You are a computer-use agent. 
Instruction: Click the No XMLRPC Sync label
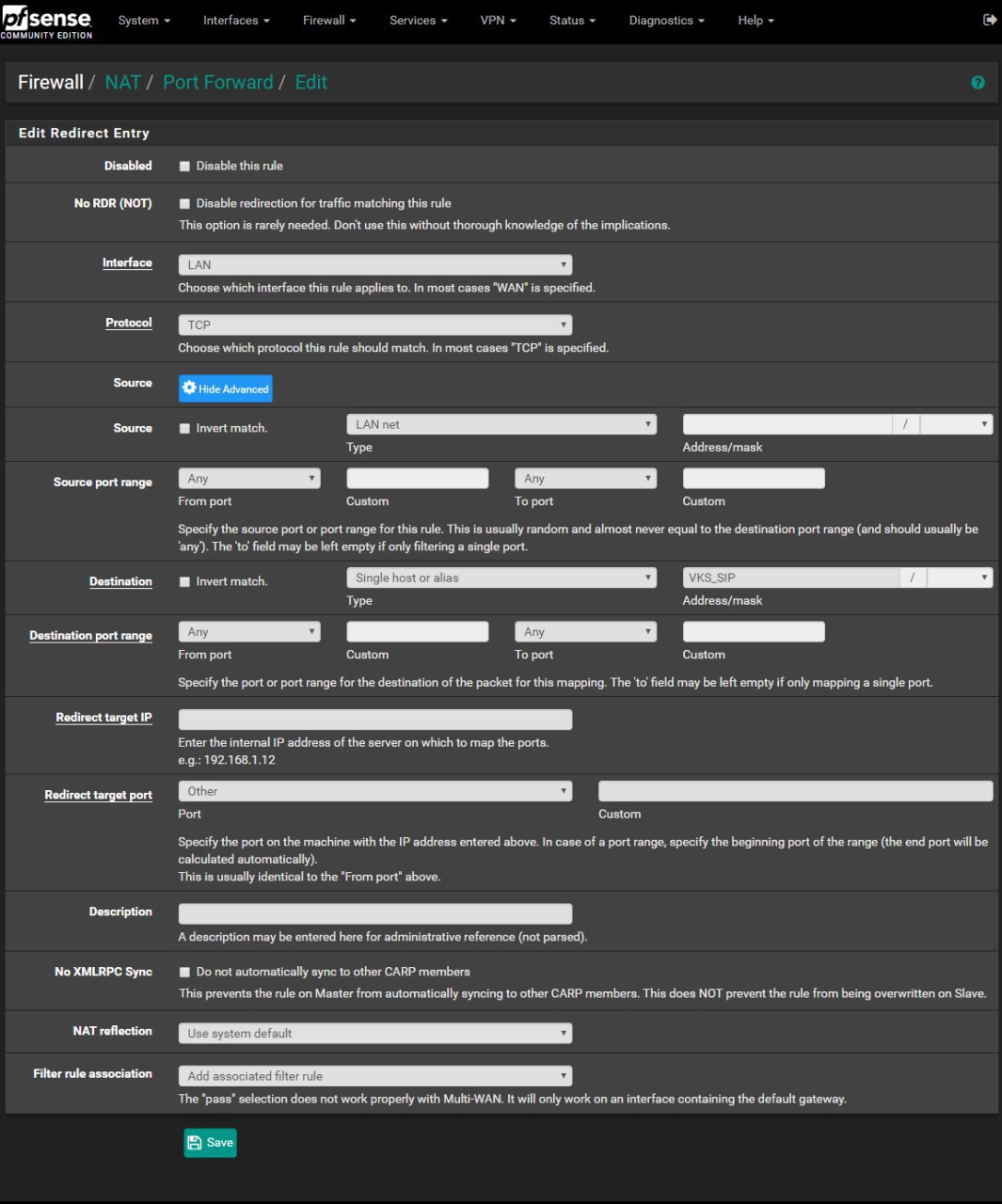[x=103, y=973]
